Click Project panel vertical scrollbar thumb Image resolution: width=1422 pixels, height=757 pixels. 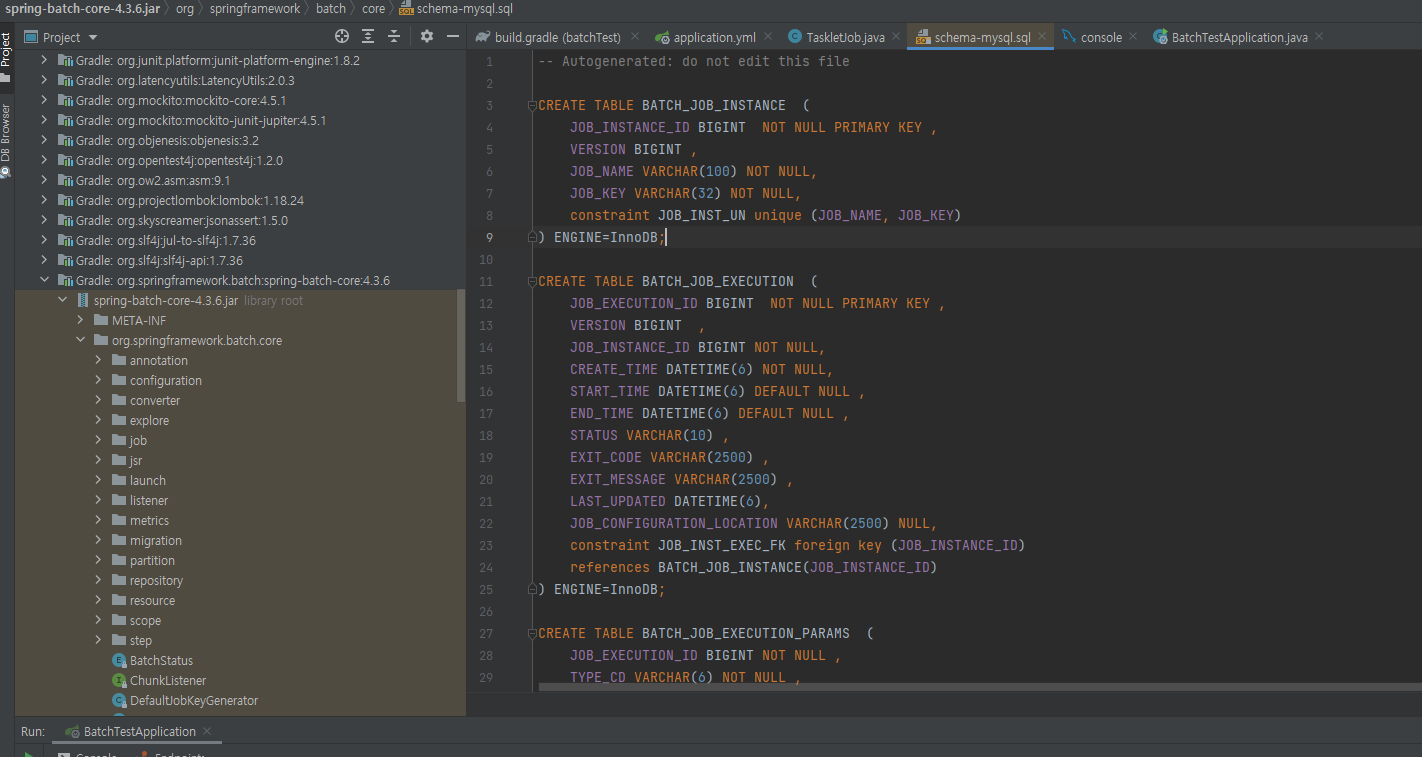(461, 345)
